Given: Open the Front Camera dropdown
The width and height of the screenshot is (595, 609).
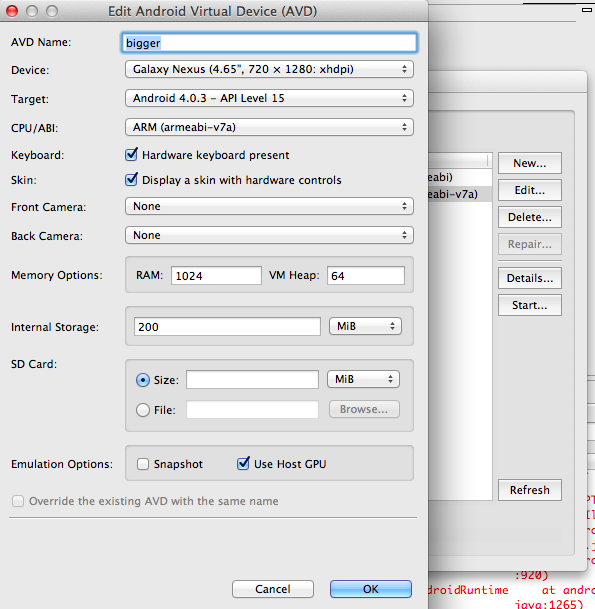Looking at the screenshot, I should [x=269, y=206].
